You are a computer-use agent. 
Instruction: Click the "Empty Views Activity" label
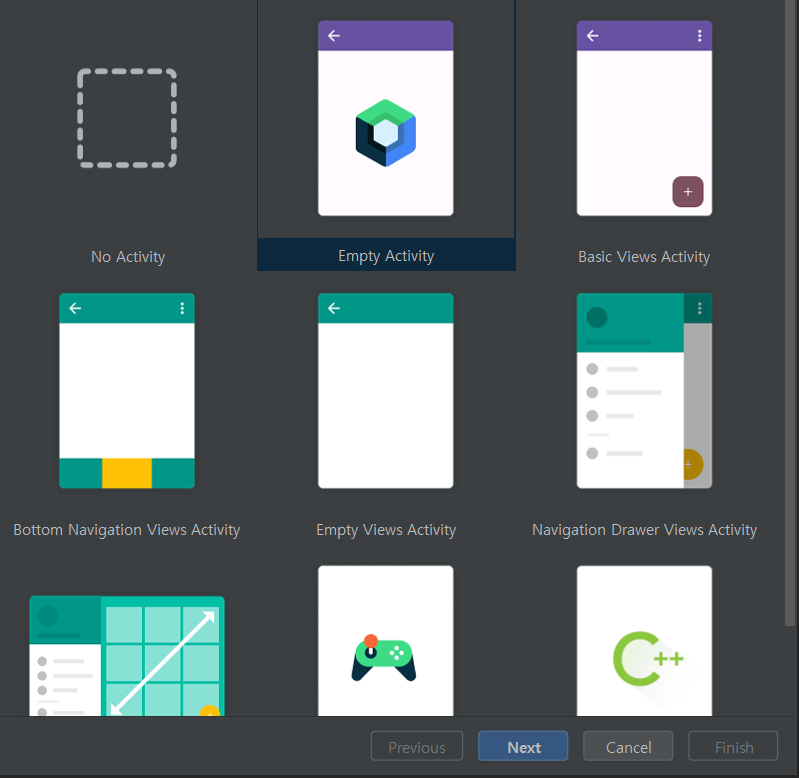(x=386, y=530)
